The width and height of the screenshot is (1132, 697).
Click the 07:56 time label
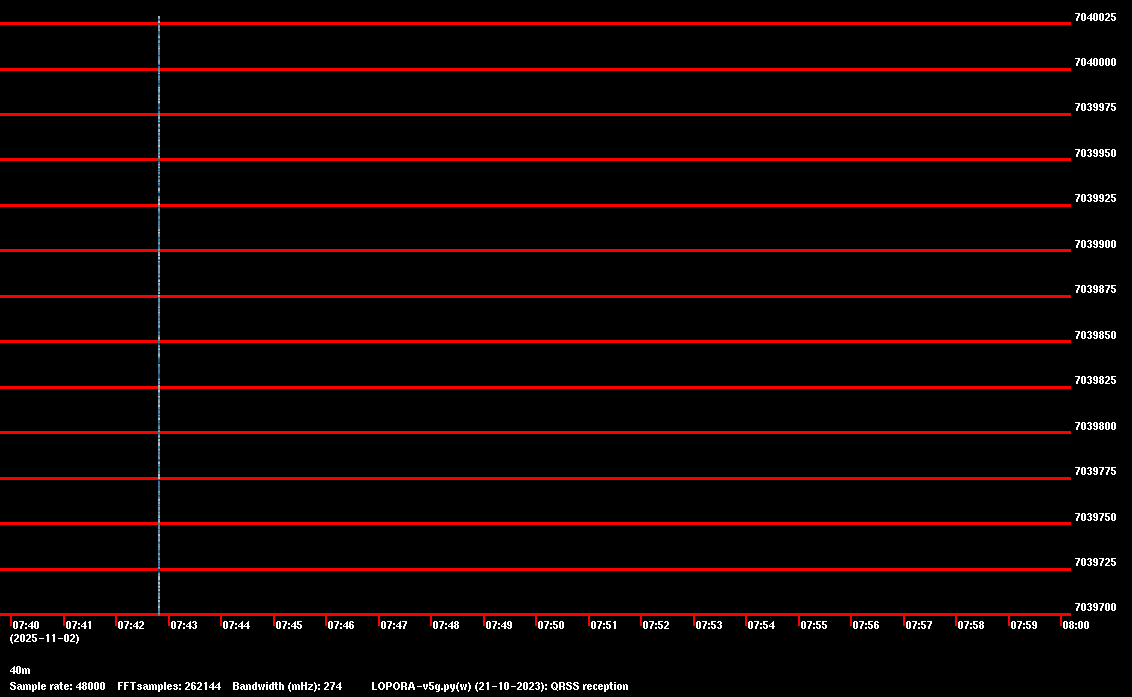866,625
